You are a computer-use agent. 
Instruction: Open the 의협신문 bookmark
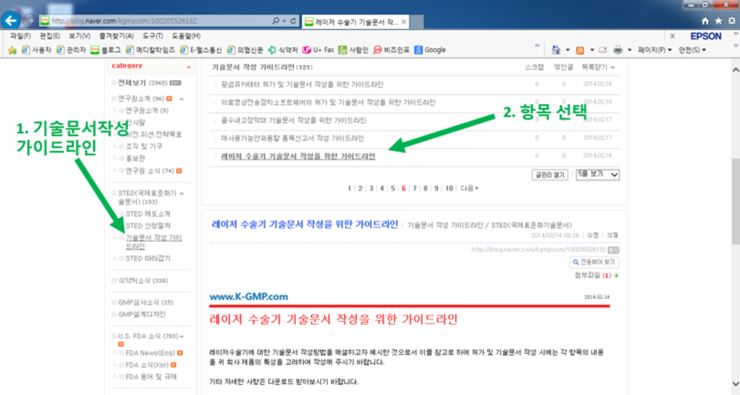(245, 50)
